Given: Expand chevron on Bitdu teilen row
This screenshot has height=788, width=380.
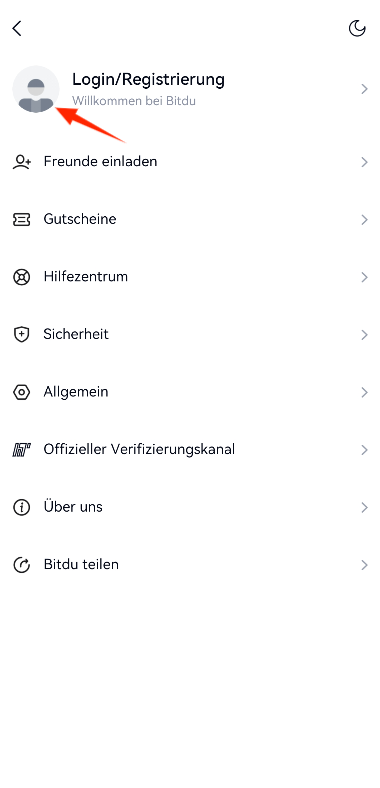Looking at the screenshot, I should pyautogui.click(x=364, y=565).
